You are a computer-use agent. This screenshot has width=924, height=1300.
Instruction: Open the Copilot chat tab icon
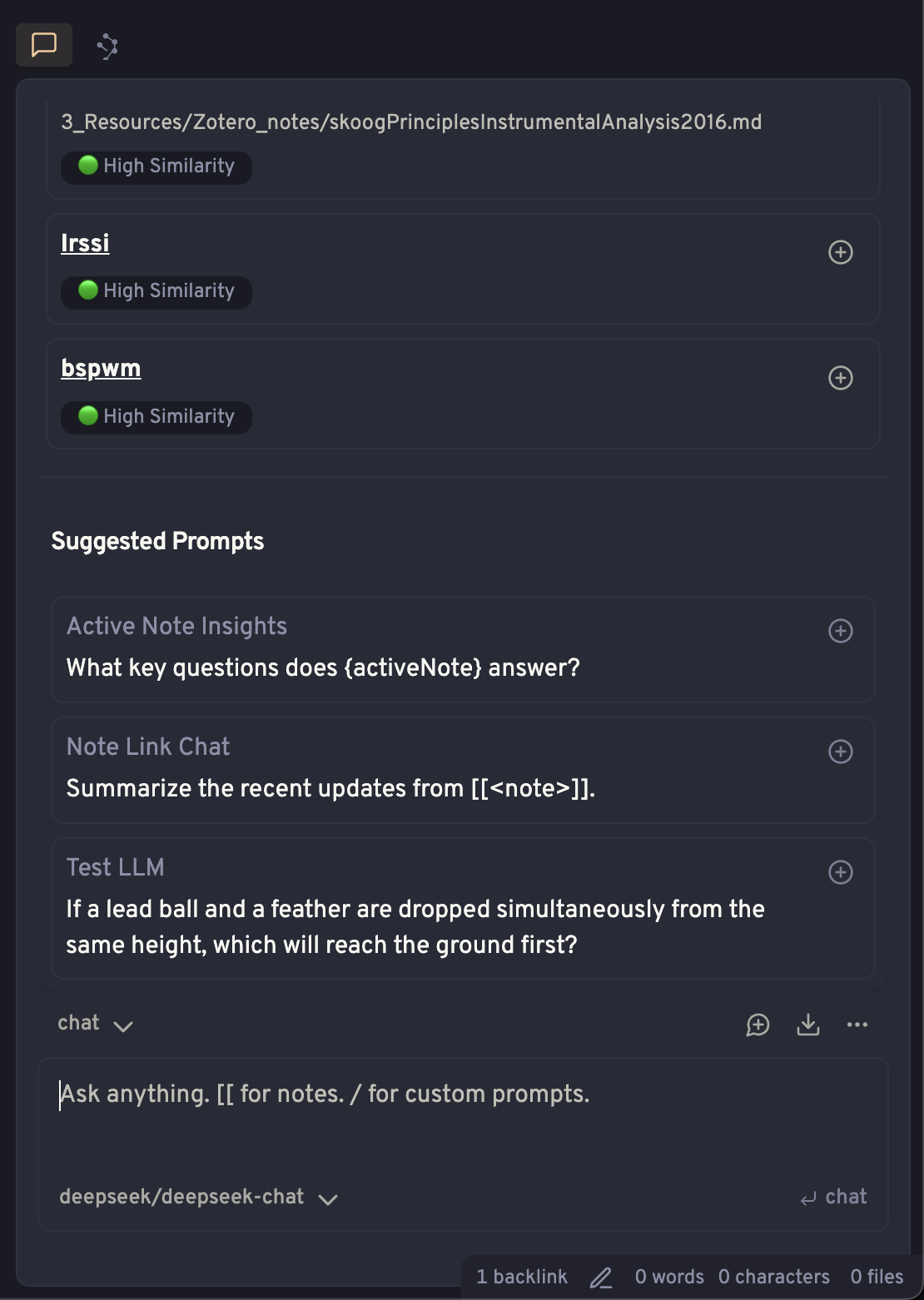pyautogui.click(x=44, y=45)
